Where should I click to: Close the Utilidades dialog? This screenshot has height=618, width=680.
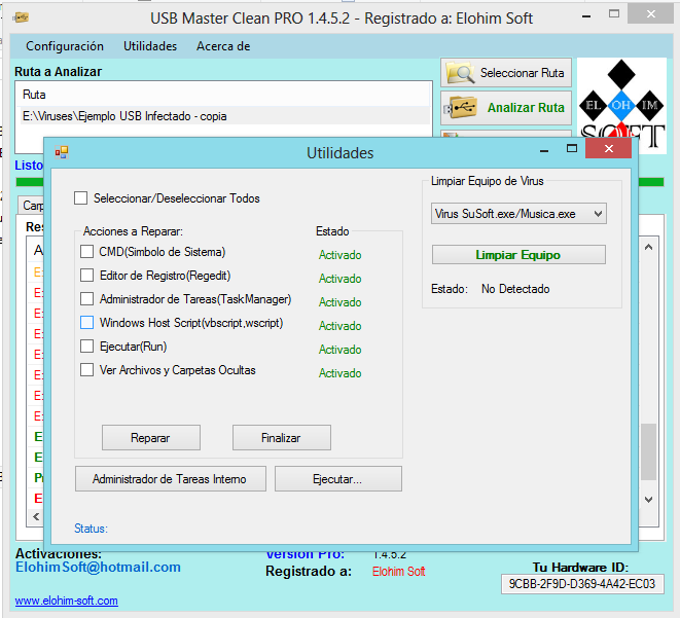click(608, 148)
